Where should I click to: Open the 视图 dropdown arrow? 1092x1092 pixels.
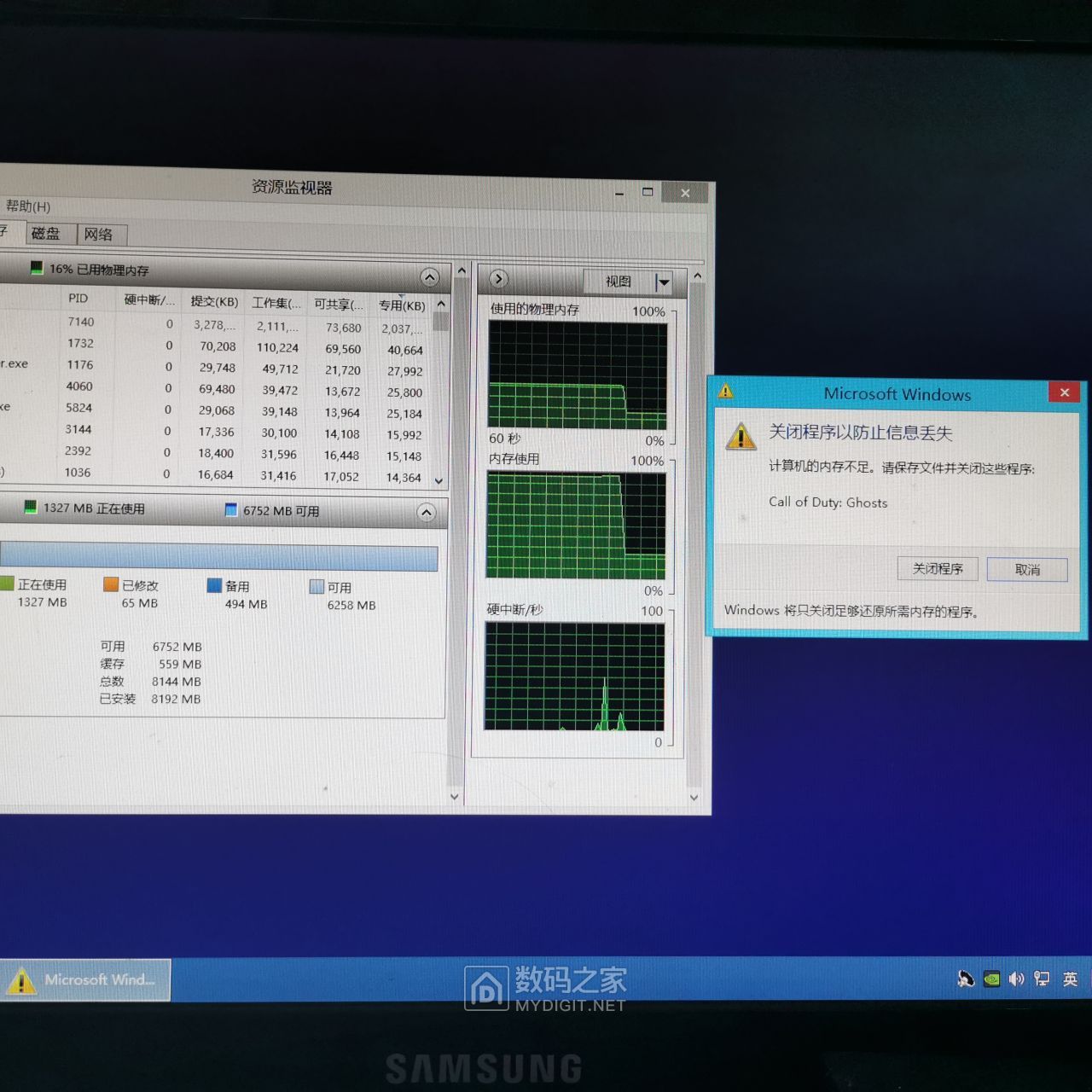[664, 282]
